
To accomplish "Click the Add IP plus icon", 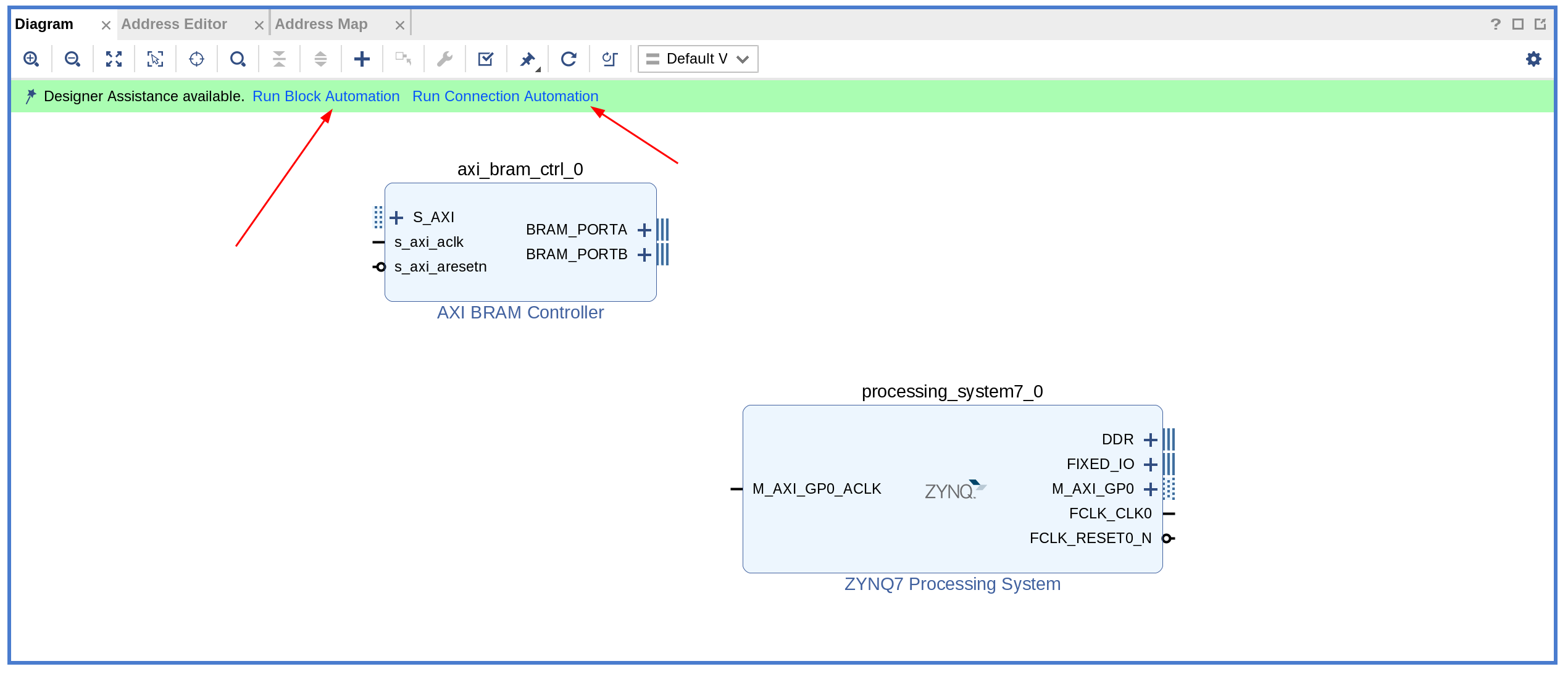I will [x=362, y=59].
